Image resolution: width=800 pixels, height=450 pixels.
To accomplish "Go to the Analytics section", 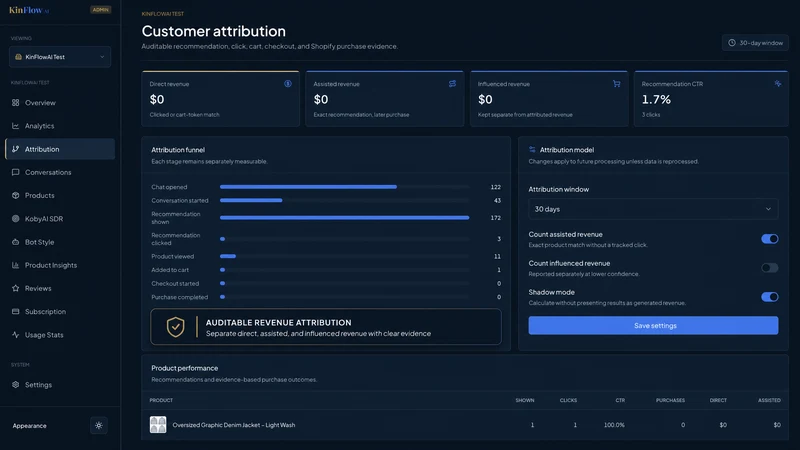I will click(60, 126).
